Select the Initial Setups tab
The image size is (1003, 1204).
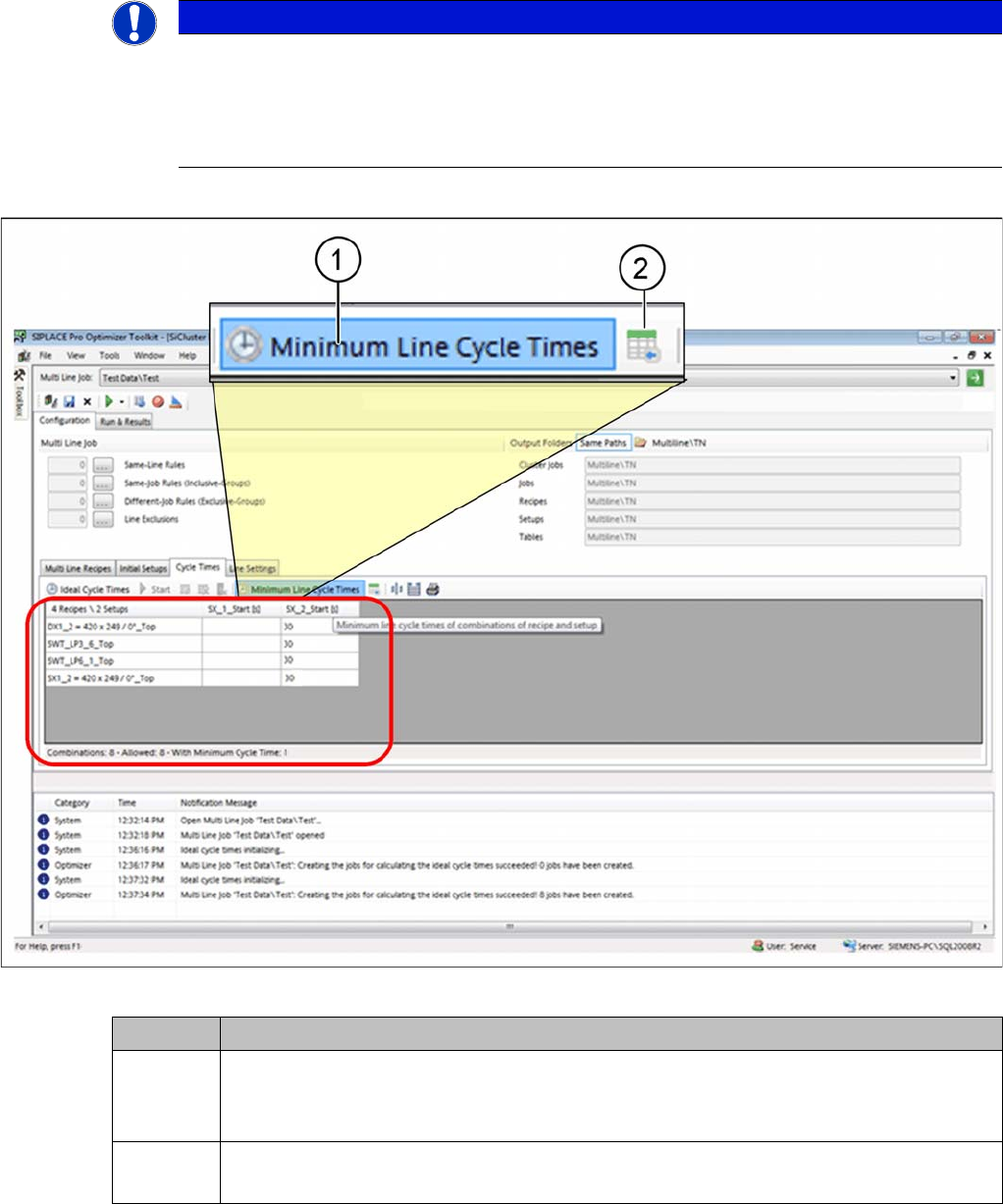pos(143,568)
